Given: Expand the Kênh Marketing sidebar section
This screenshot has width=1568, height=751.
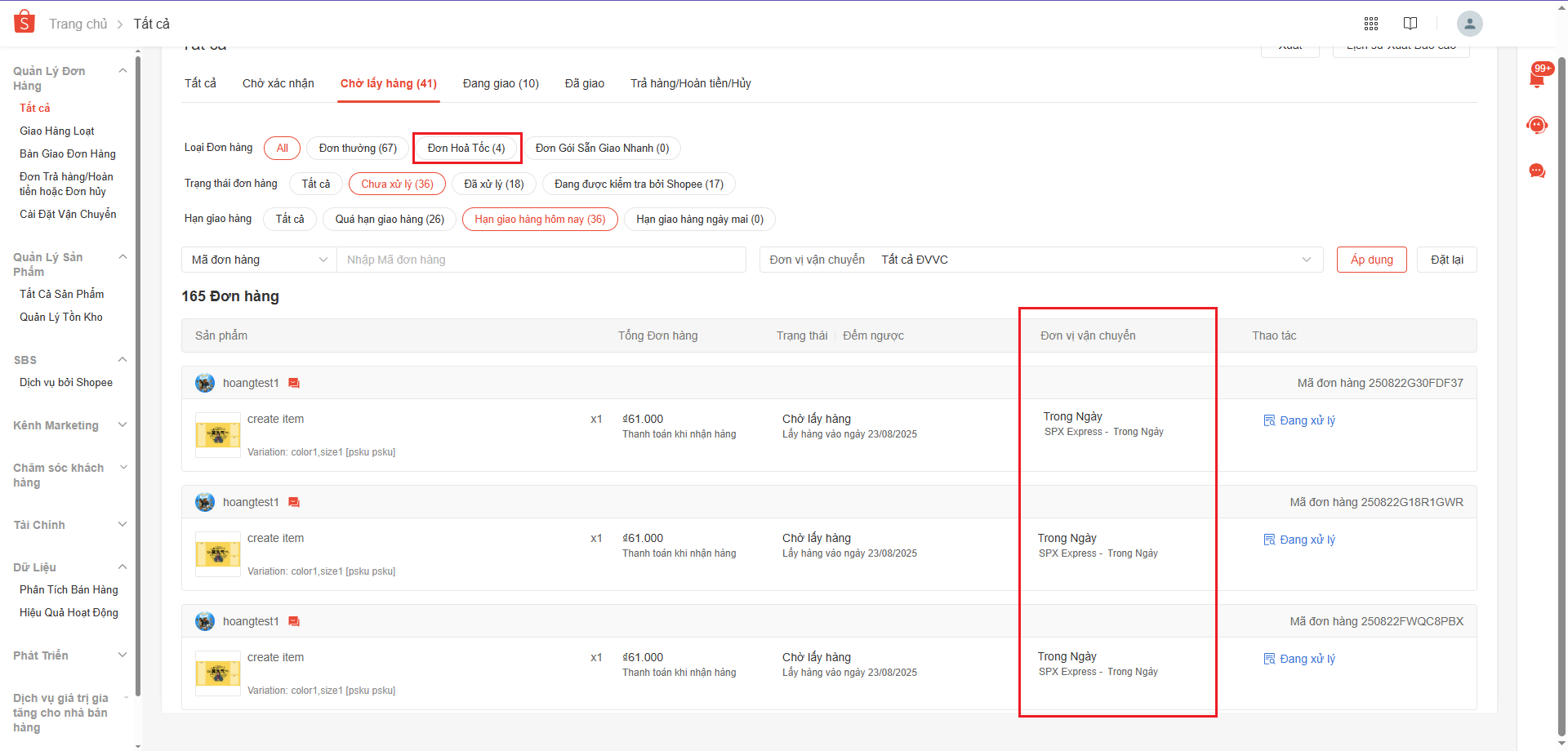Looking at the screenshot, I should click(70, 425).
